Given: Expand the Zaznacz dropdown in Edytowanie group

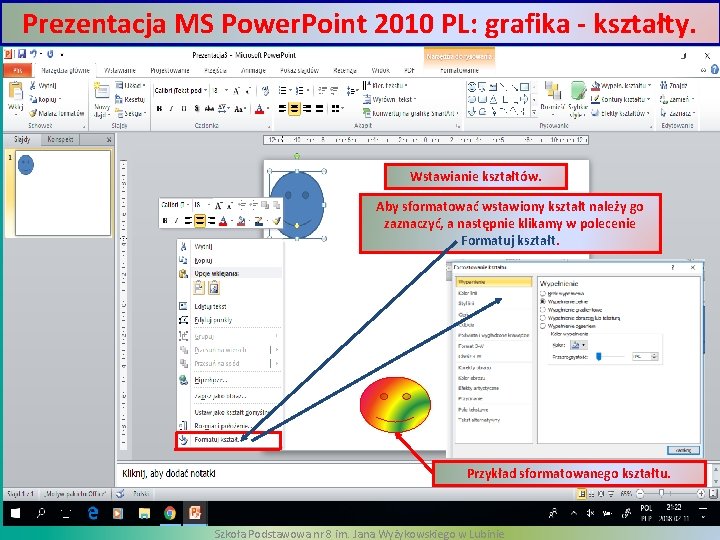Looking at the screenshot, I should [x=678, y=113].
